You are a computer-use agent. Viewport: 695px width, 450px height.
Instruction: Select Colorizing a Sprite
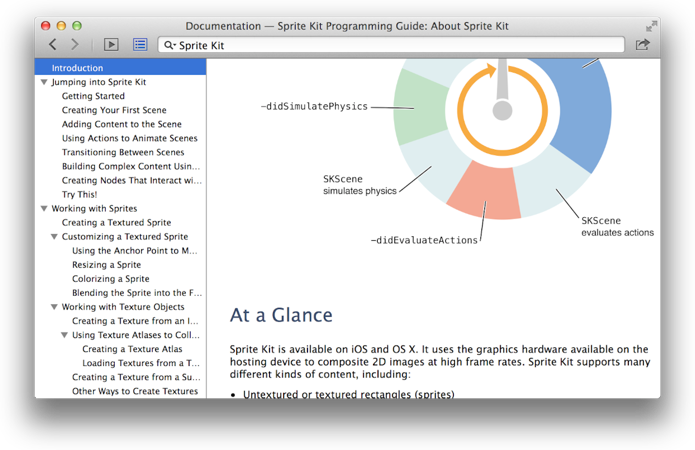(x=110, y=279)
